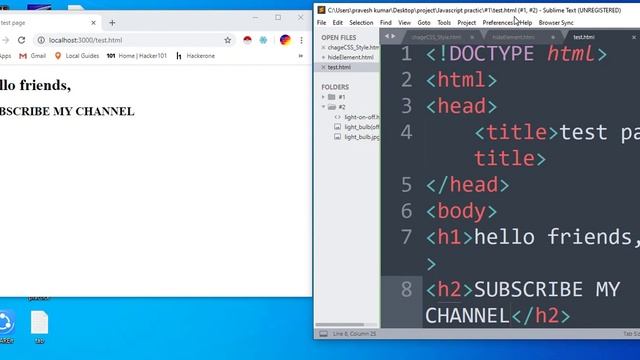Select hideElement.html in Open Files
Viewport: 640px width, 360px height.
click(x=351, y=58)
